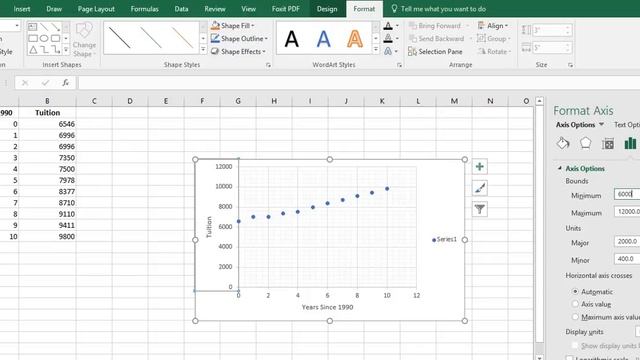Insert a text box from shapes gallery

coord(33,27)
